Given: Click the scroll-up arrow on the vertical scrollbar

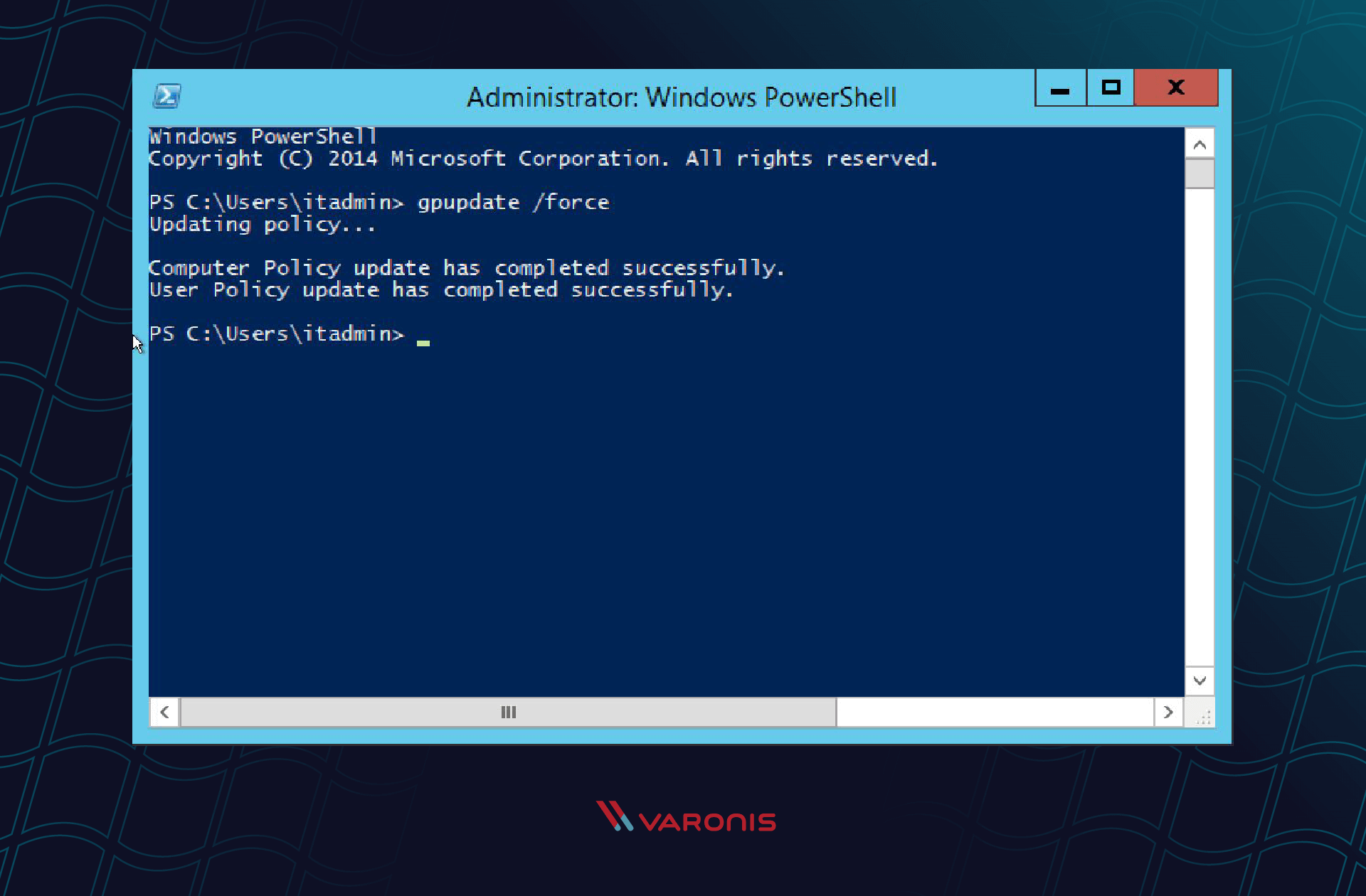Looking at the screenshot, I should tap(1200, 143).
